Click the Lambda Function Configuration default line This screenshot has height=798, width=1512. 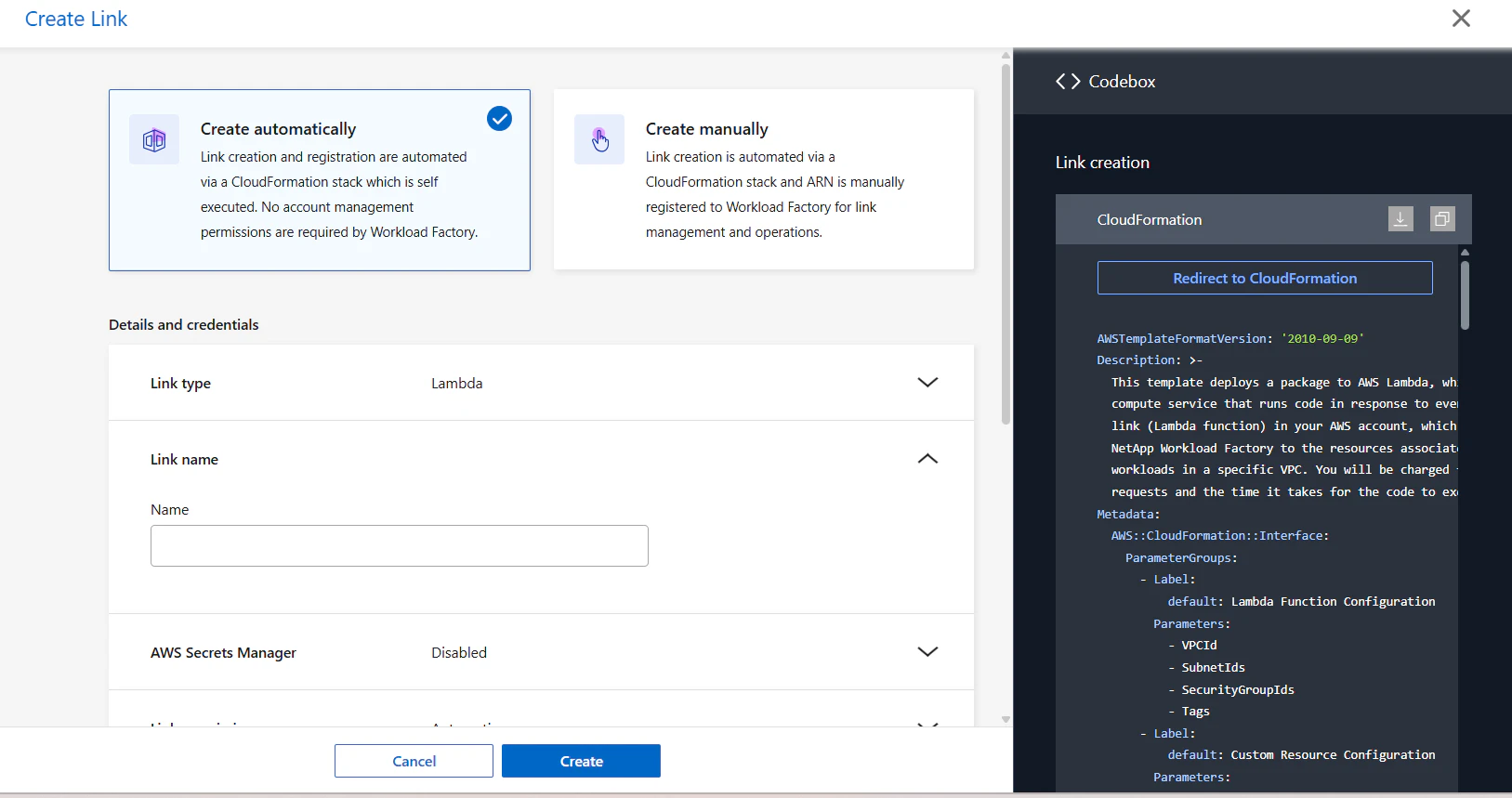pyautogui.click(x=1301, y=602)
